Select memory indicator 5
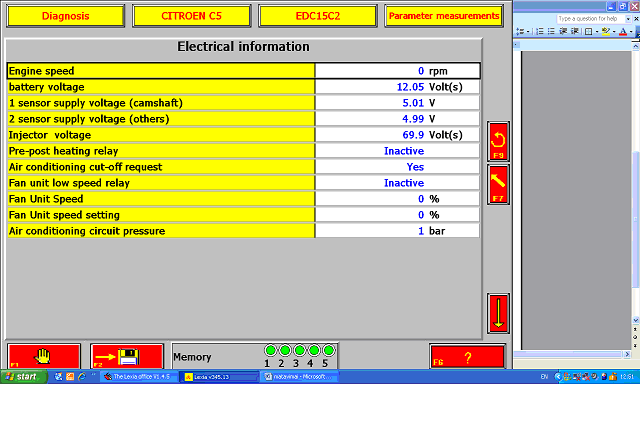The height and width of the screenshot is (434, 640). pos(329,350)
